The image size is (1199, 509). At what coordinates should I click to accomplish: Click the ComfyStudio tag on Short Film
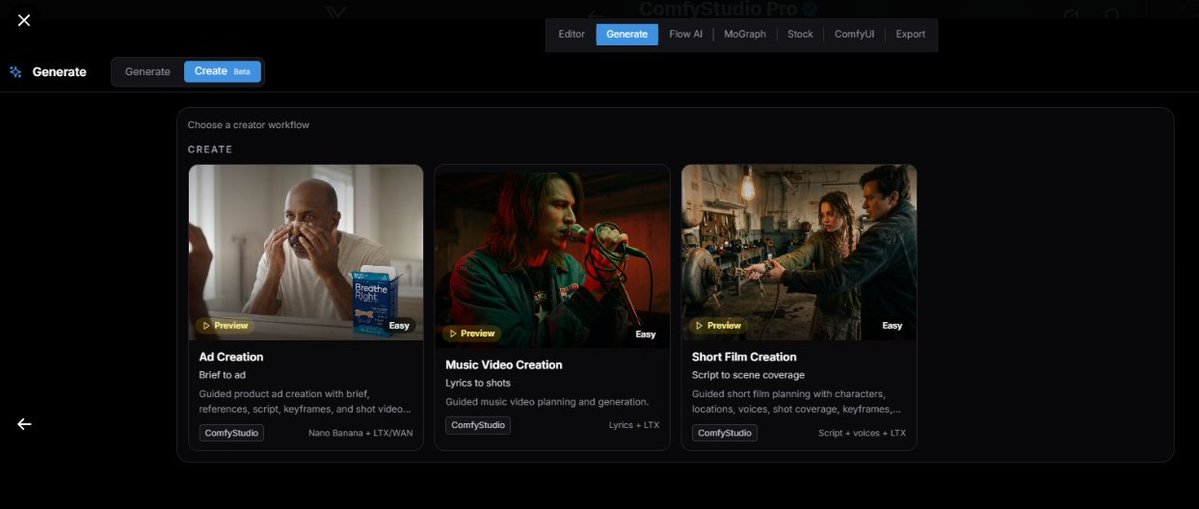pos(725,433)
